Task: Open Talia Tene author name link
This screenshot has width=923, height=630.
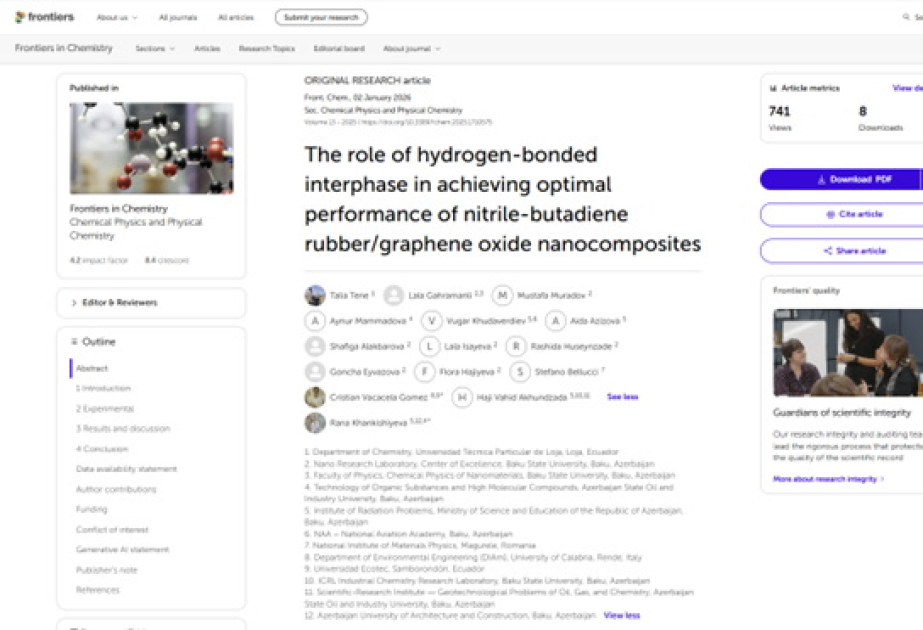Action: (x=349, y=295)
